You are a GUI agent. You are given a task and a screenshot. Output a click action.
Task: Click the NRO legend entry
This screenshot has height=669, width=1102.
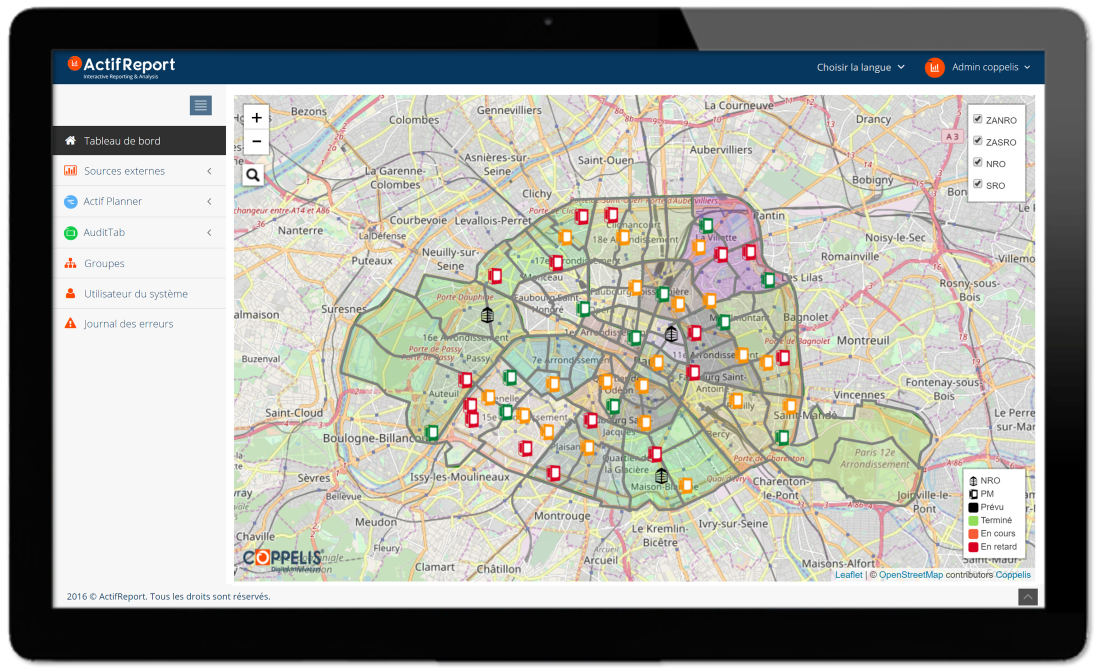tap(985, 481)
